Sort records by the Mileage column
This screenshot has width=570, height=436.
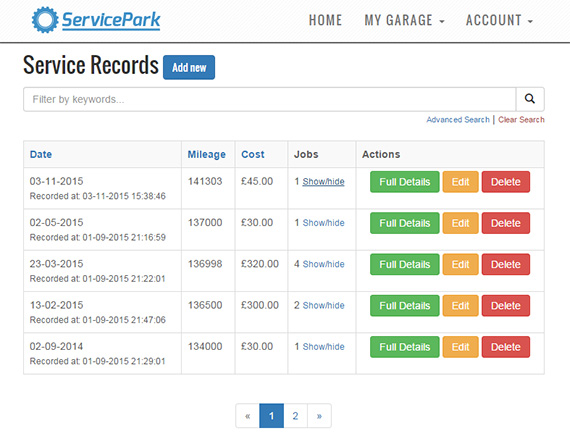[206, 155]
